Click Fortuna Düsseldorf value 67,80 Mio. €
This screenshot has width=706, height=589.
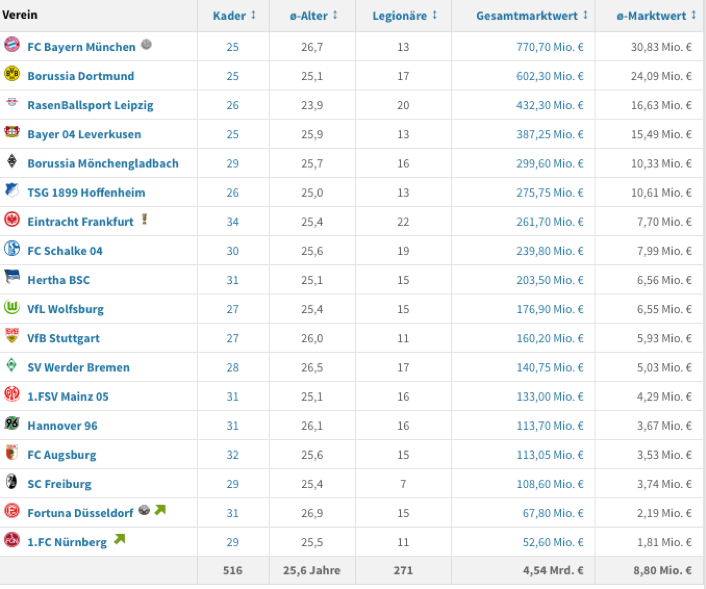click(553, 513)
